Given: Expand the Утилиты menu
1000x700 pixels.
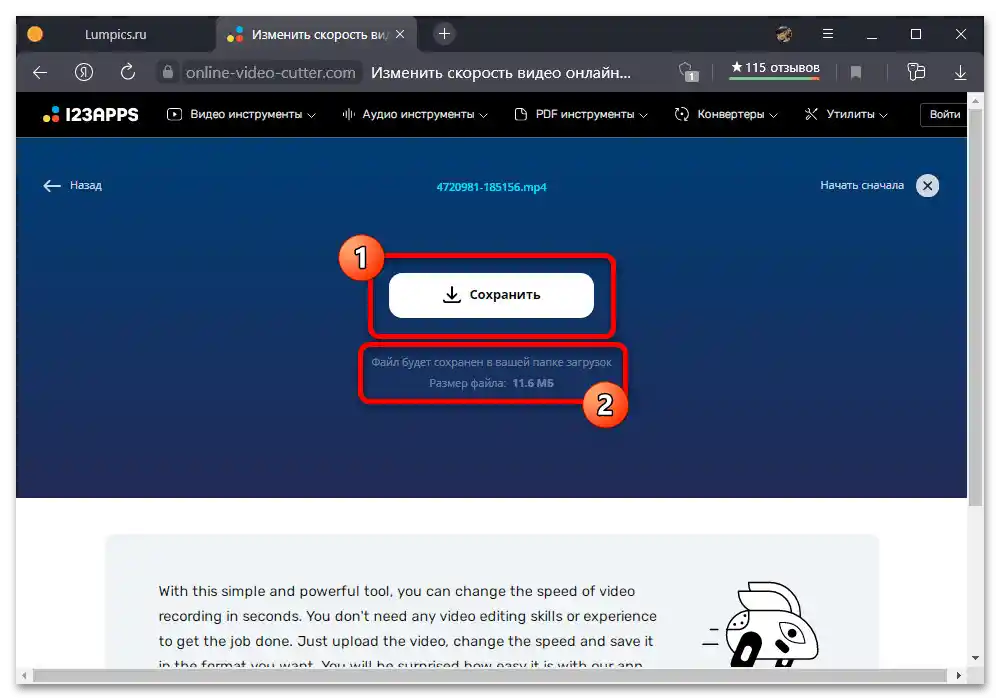Looking at the screenshot, I should [846, 115].
